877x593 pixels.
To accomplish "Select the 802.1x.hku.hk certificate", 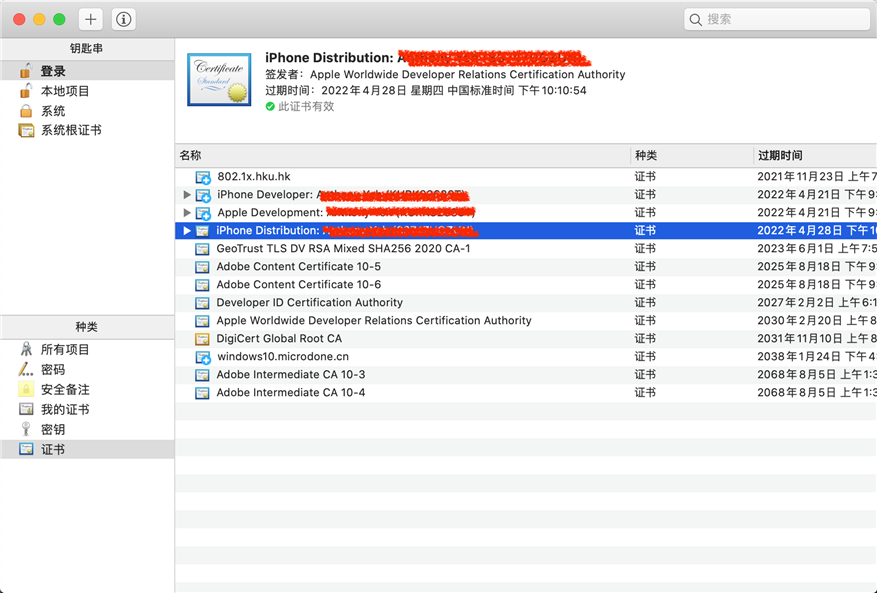I will [254, 177].
